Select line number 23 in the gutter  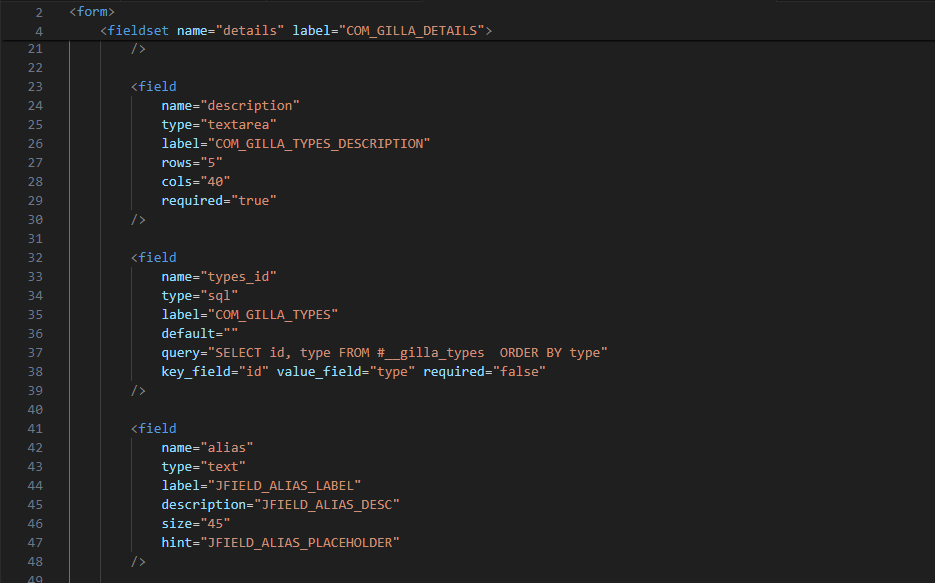[35, 86]
